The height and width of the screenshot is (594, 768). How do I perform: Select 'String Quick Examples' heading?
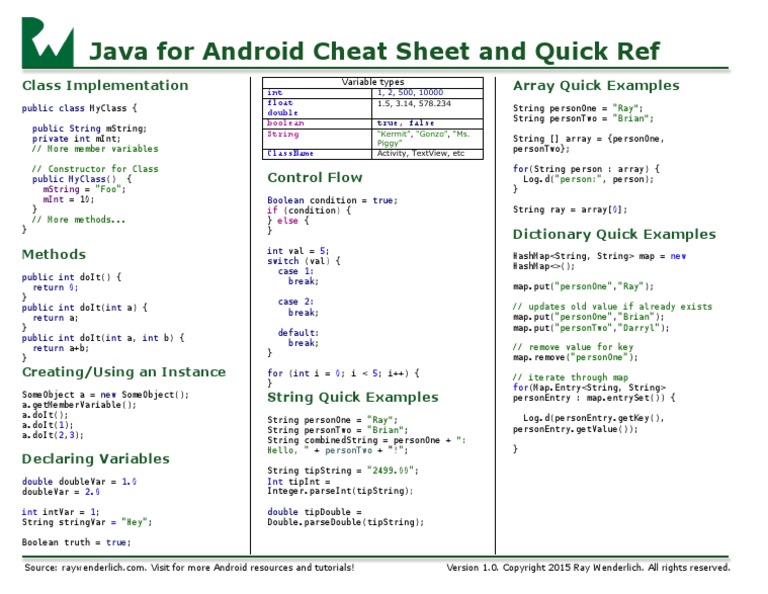[353, 397]
